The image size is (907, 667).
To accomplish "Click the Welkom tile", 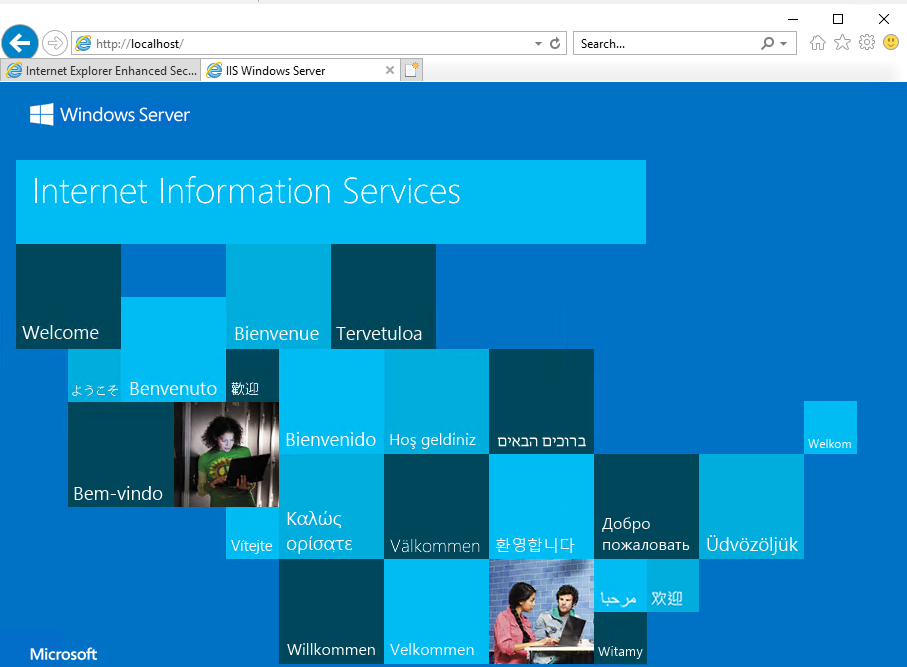I will [830, 428].
